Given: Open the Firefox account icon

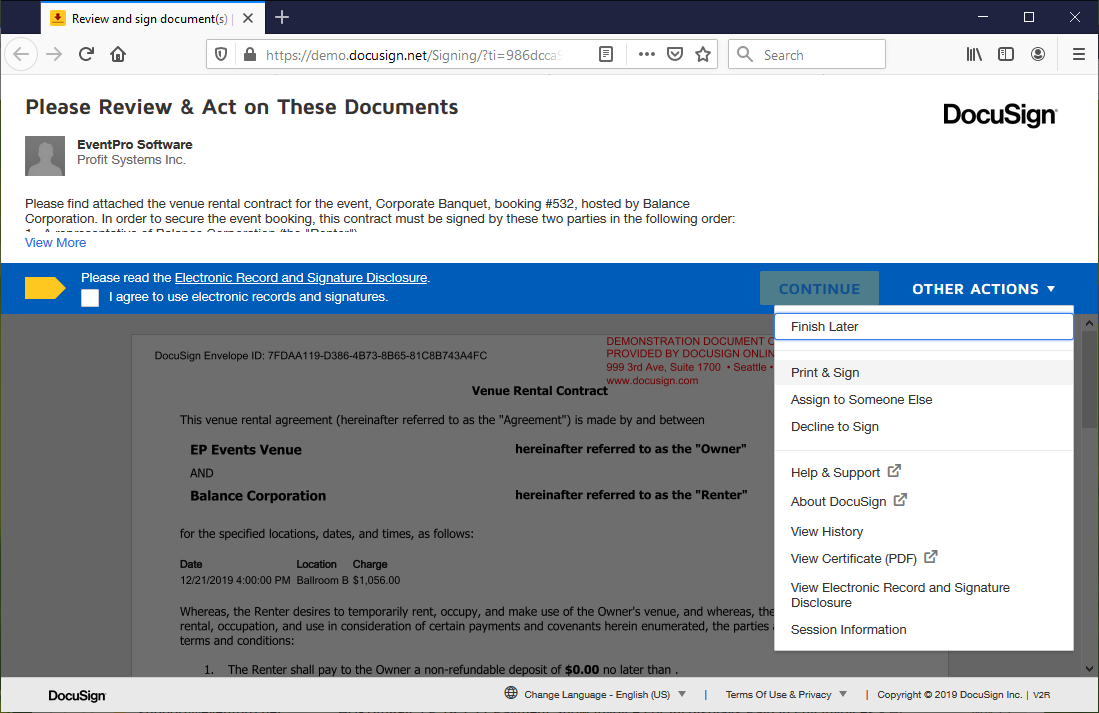Looking at the screenshot, I should (1038, 54).
